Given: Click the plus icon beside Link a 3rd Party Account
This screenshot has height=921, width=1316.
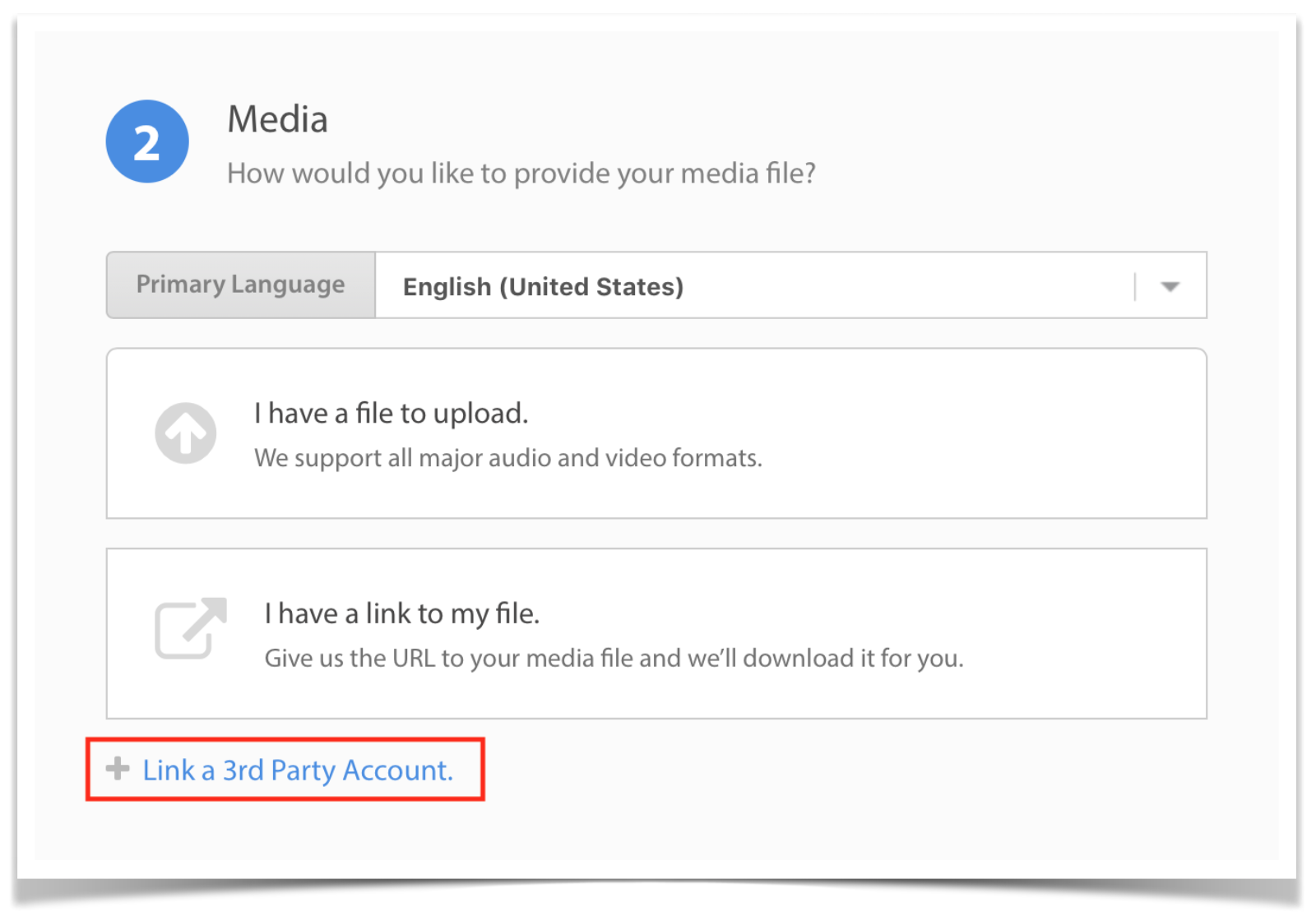Looking at the screenshot, I should click(x=118, y=769).
